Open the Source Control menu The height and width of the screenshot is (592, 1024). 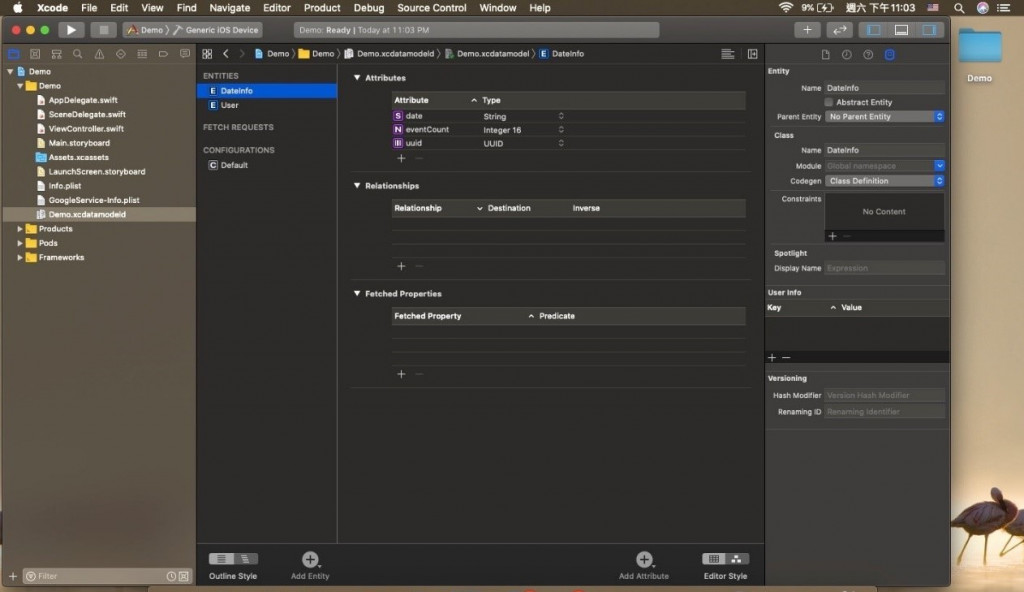pyautogui.click(x=432, y=8)
